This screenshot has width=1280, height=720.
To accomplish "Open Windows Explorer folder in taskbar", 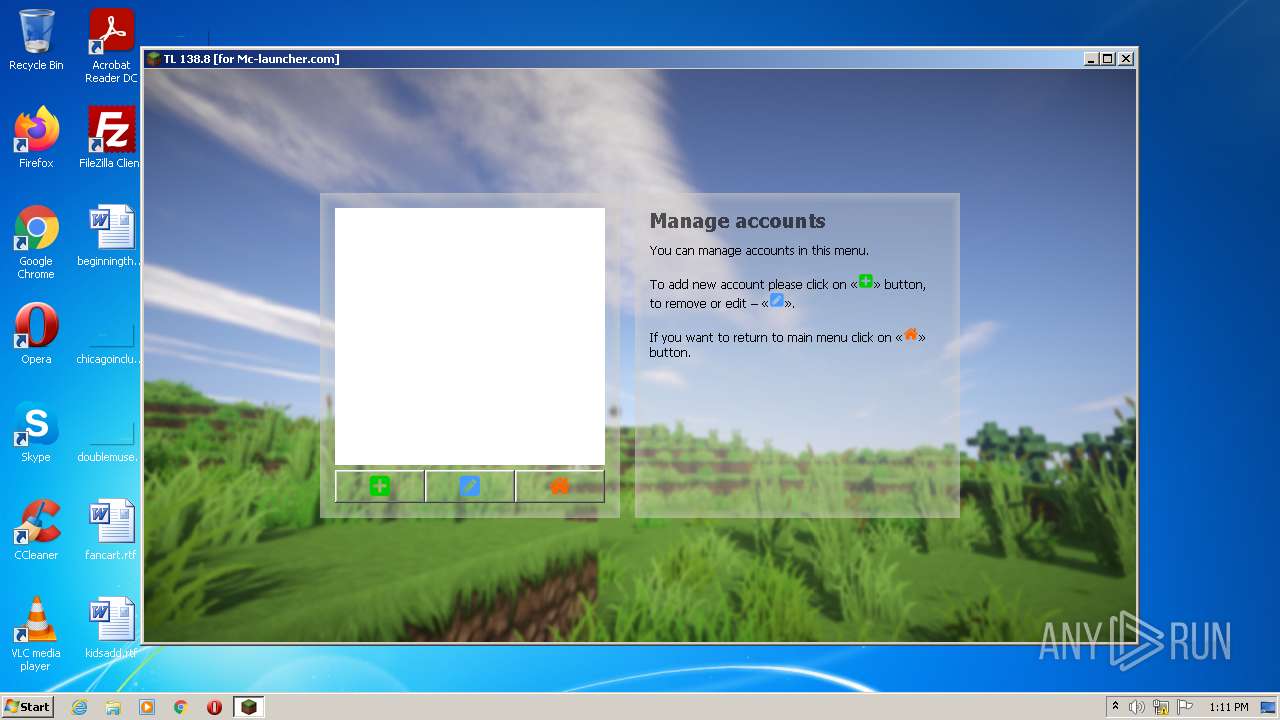I will click(113, 707).
